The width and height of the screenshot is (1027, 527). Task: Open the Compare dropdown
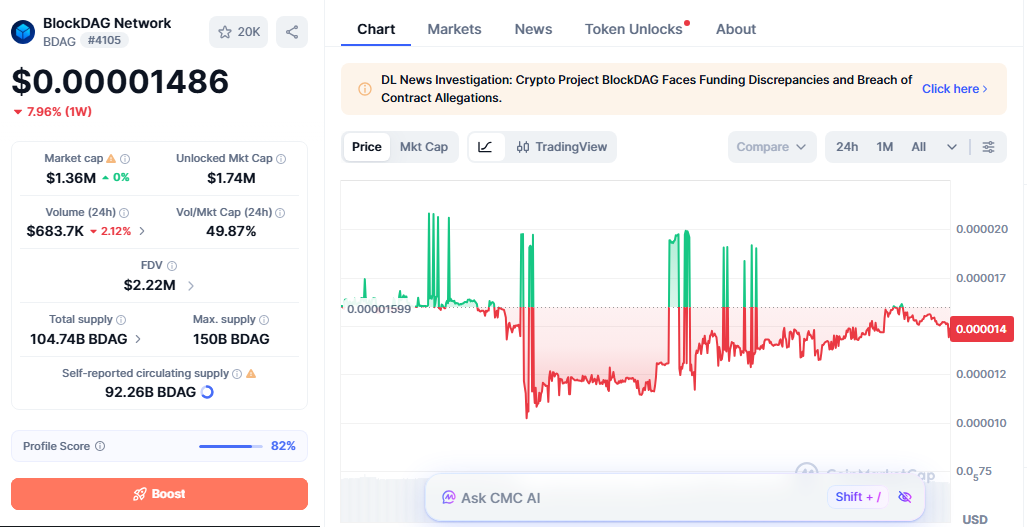click(x=772, y=147)
